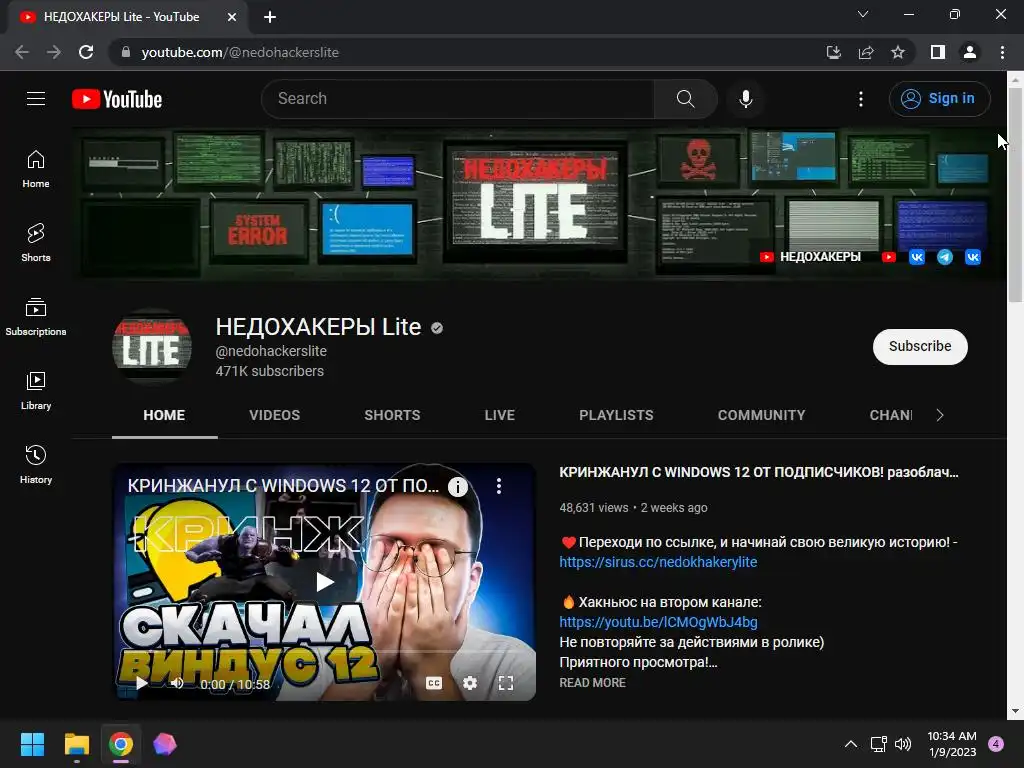
Task: Switch to VIDEOS tab
Action: pos(274,415)
